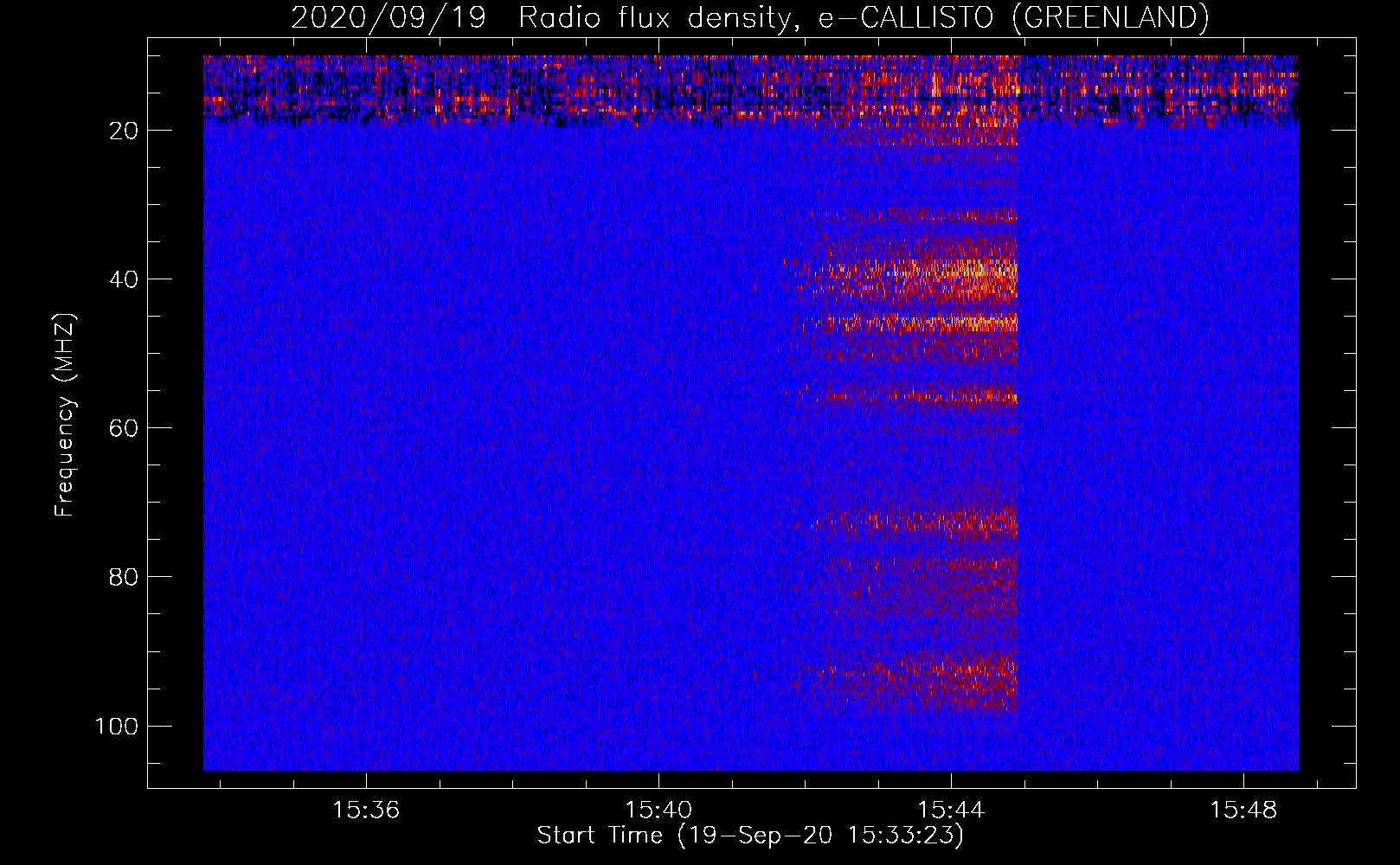Image resolution: width=1400 pixels, height=865 pixels.
Task: Click the '15:36' time tick label
Action: point(366,811)
